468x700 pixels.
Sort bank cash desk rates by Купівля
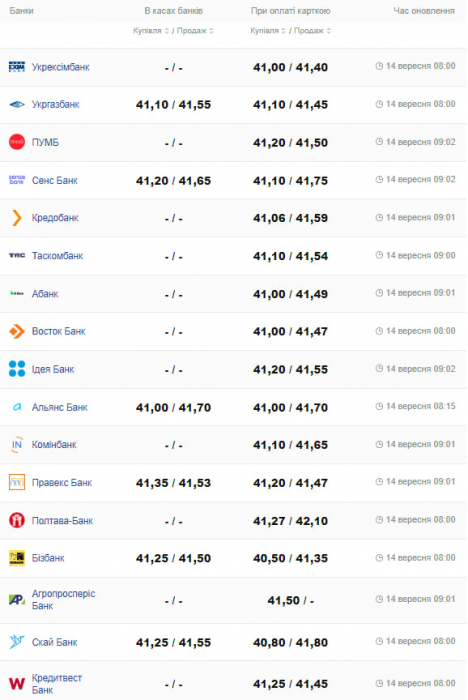click(151, 31)
